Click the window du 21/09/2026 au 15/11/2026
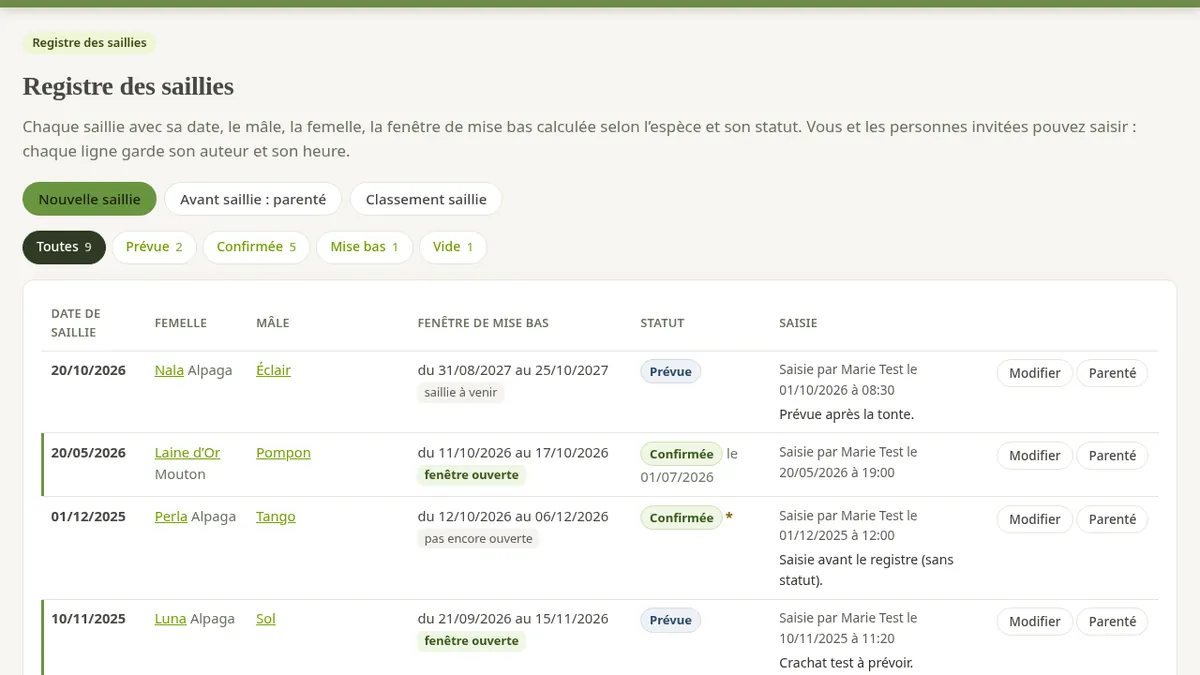 click(x=513, y=619)
